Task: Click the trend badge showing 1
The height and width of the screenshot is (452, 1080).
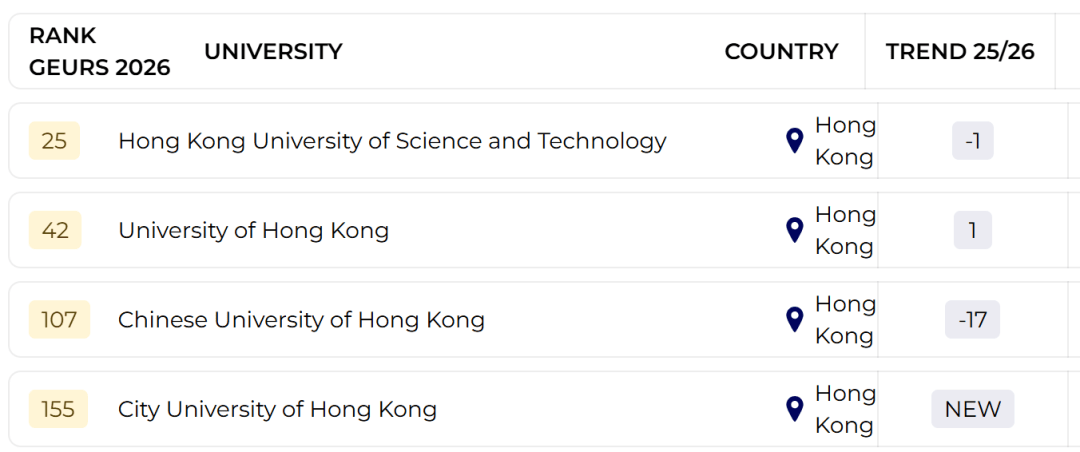Action: click(x=972, y=231)
